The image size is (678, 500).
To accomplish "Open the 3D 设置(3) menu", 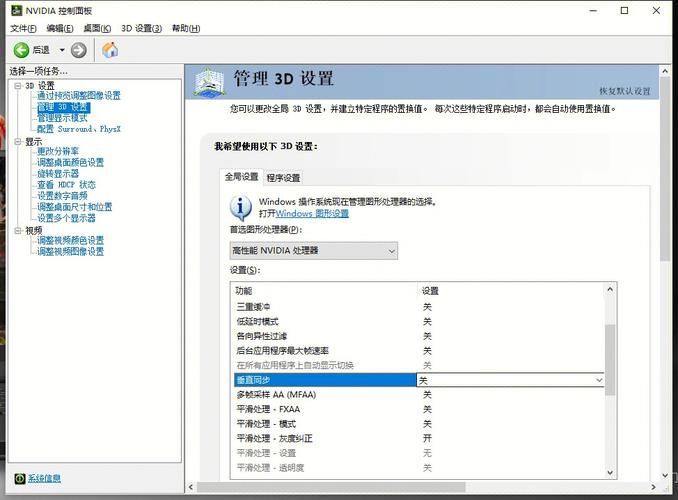I will tap(141, 29).
